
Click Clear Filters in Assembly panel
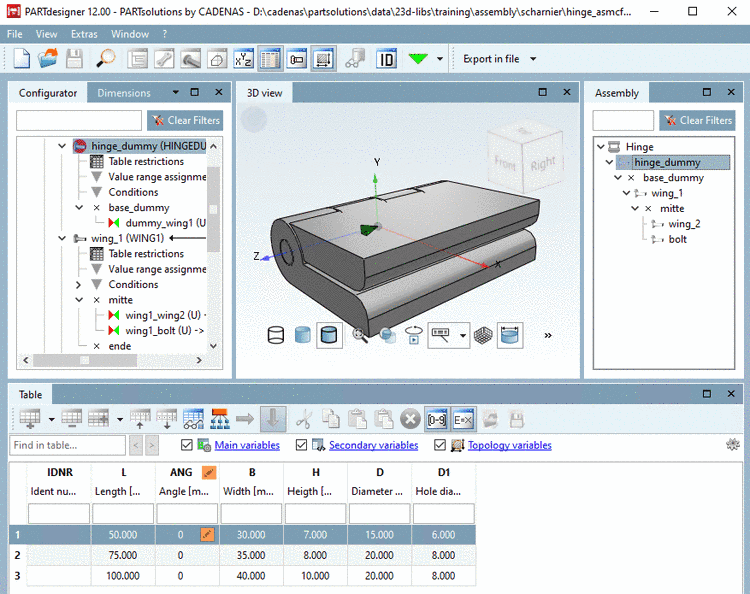tap(697, 120)
